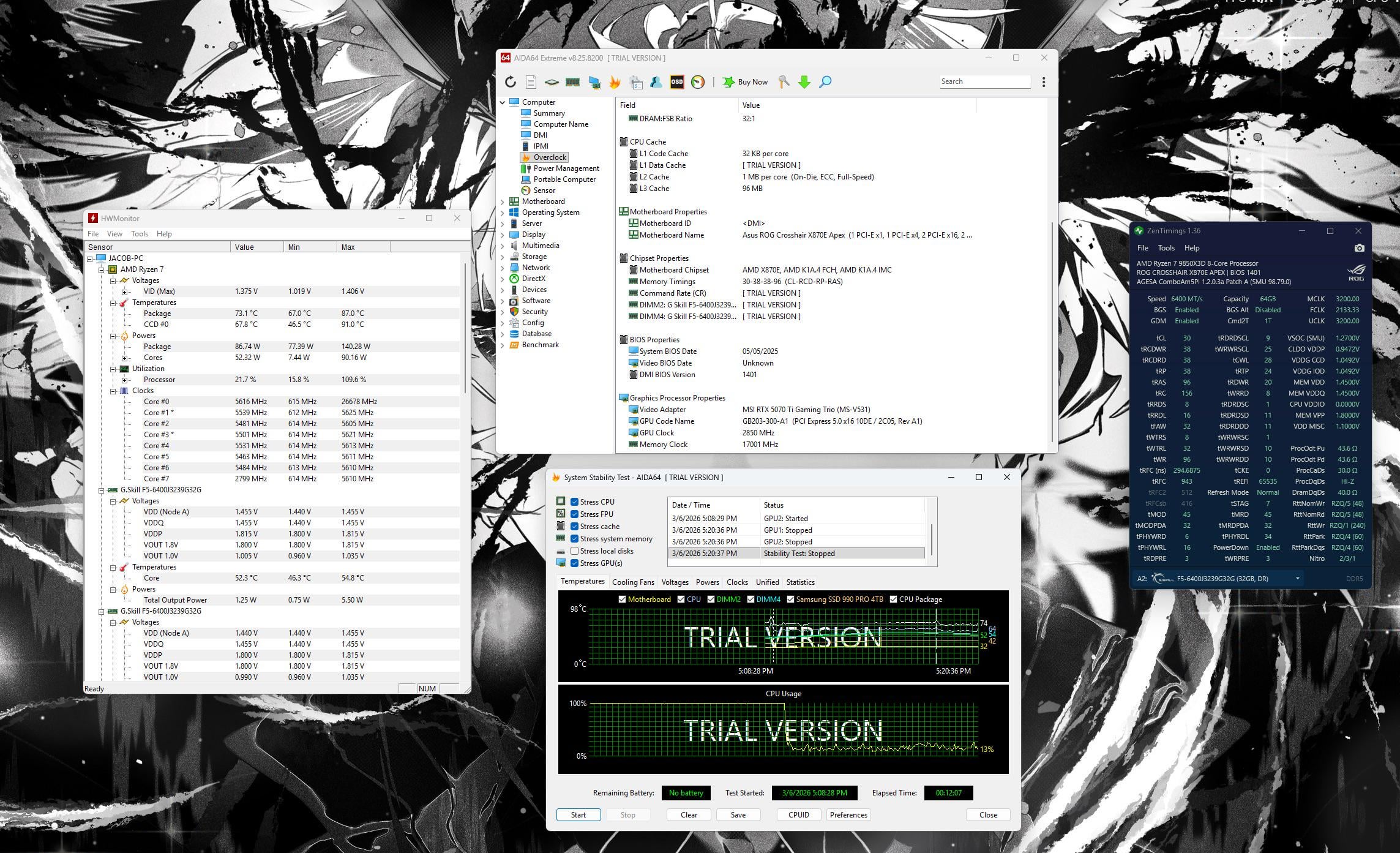This screenshot has height=853, width=1400.
Task: Click the sensor gauge toolbar icon
Action: click(697, 82)
